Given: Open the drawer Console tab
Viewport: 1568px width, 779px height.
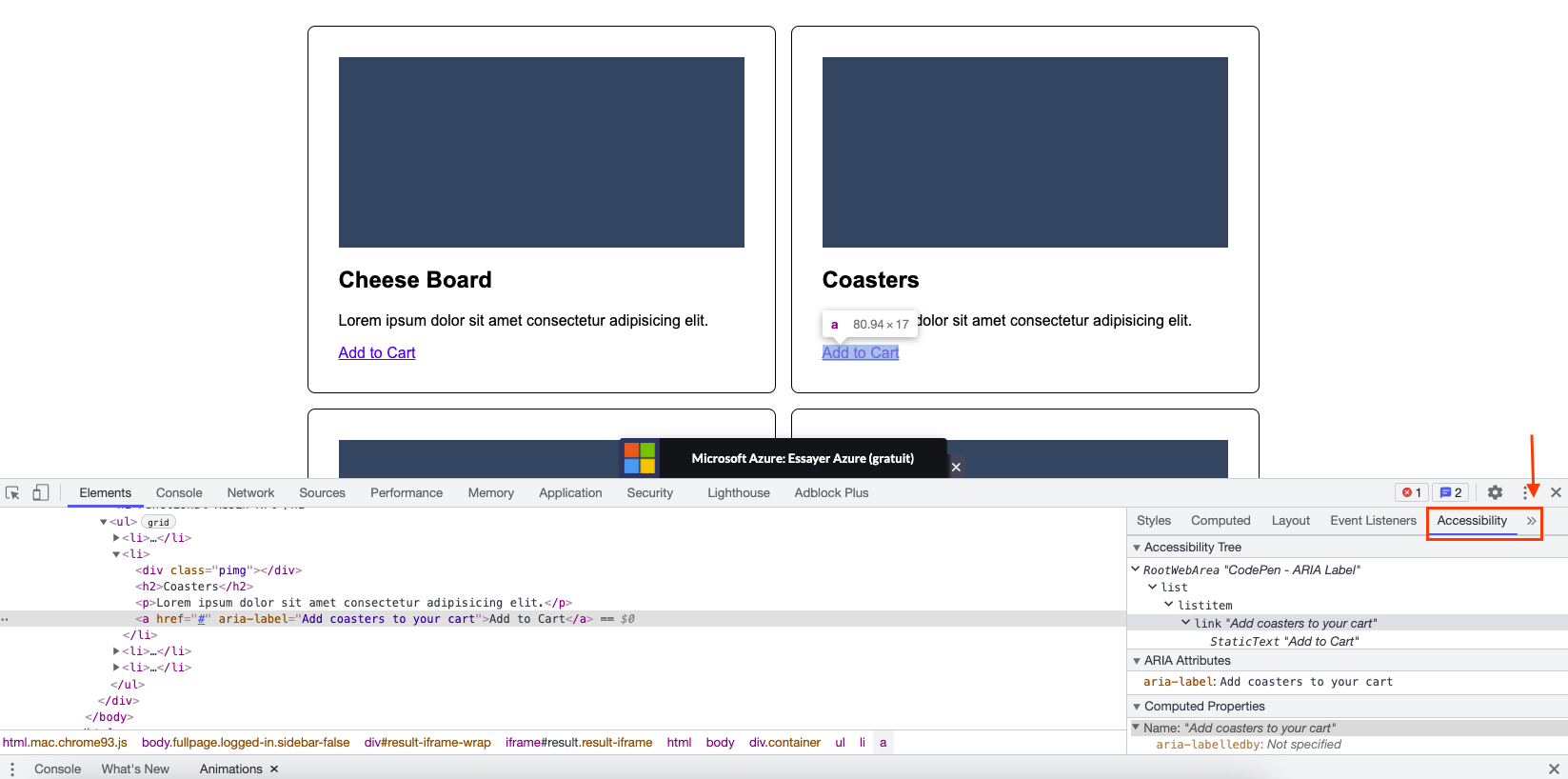Looking at the screenshot, I should click(57, 769).
